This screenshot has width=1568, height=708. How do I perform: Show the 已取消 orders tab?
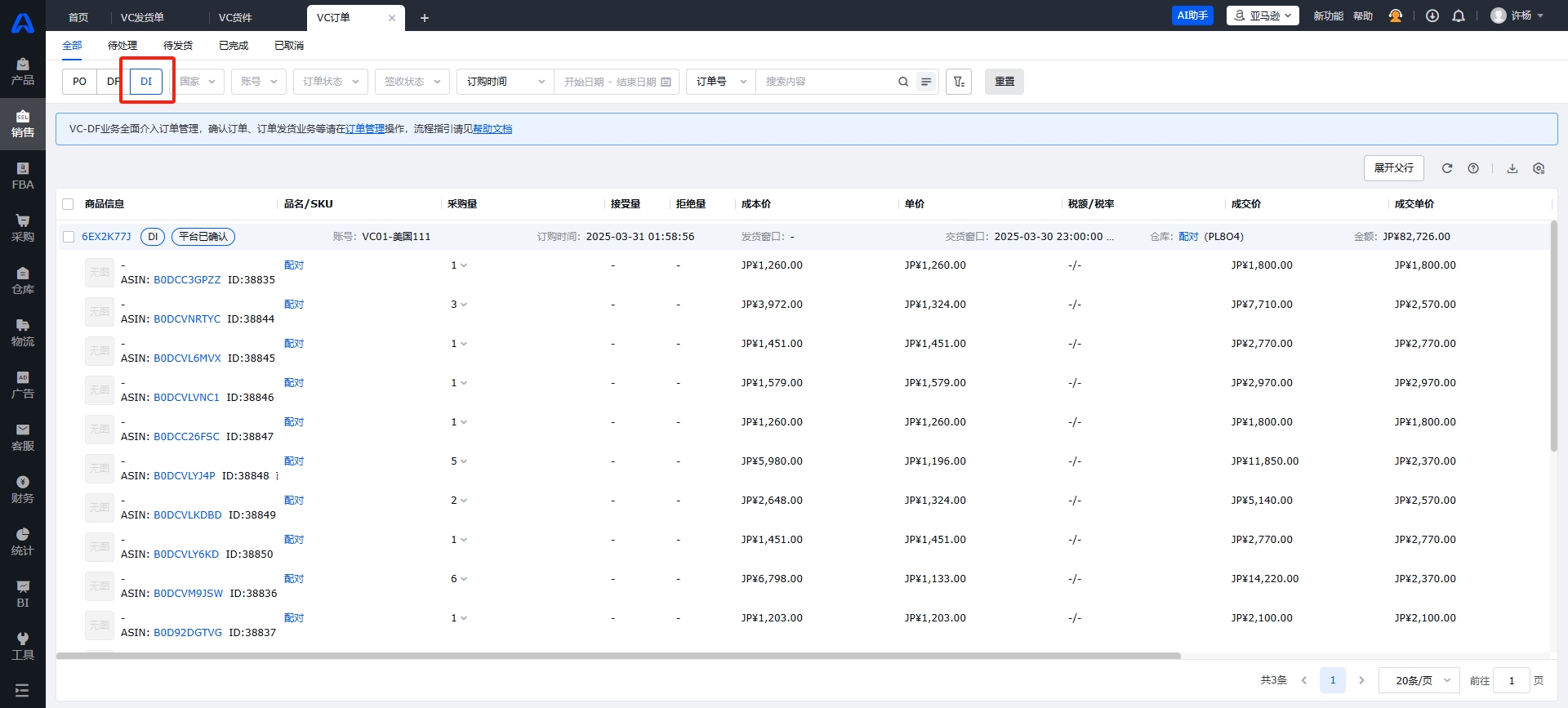[x=289, y=46]
